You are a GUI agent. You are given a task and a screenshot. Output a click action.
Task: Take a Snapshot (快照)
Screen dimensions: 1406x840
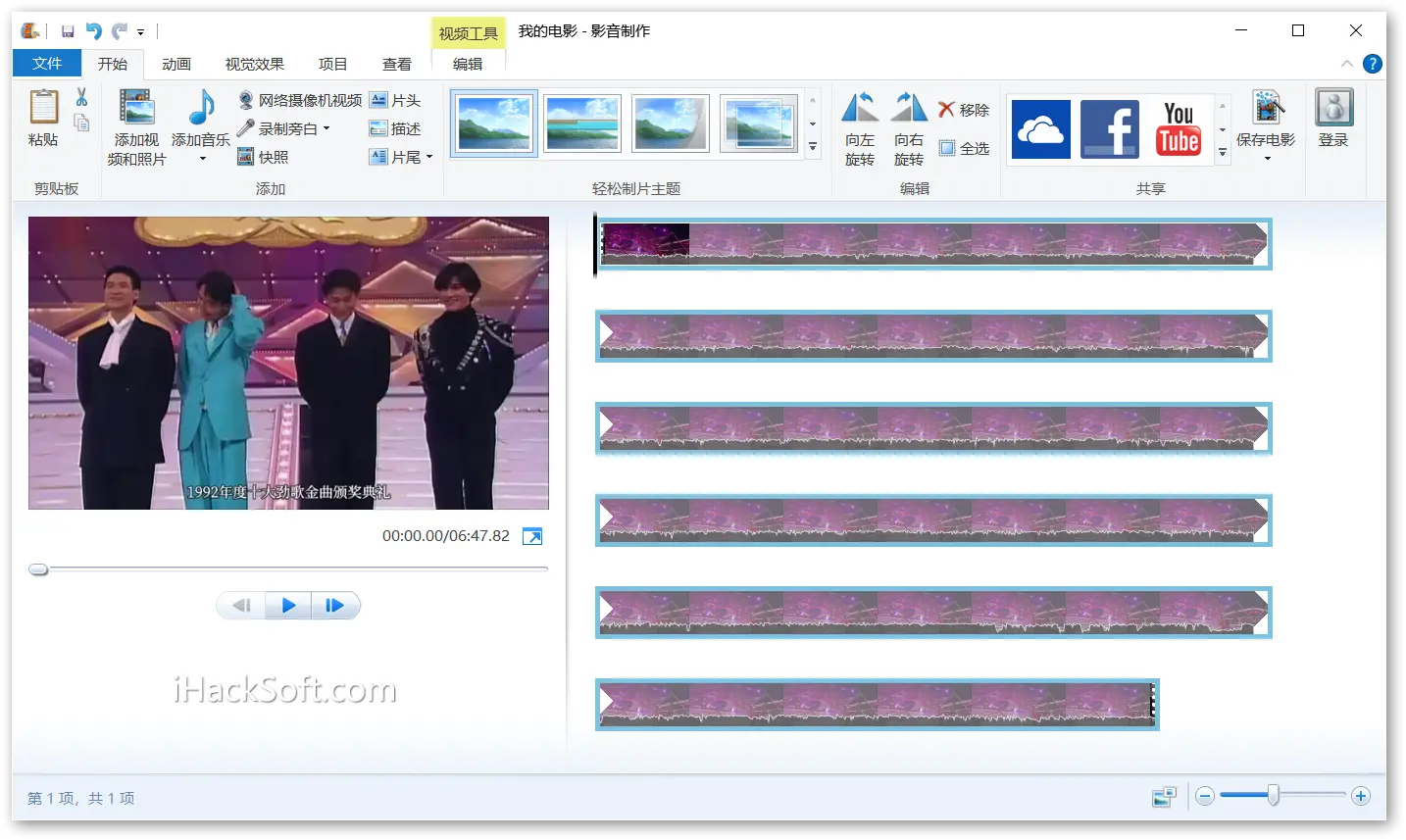[263, 157]
